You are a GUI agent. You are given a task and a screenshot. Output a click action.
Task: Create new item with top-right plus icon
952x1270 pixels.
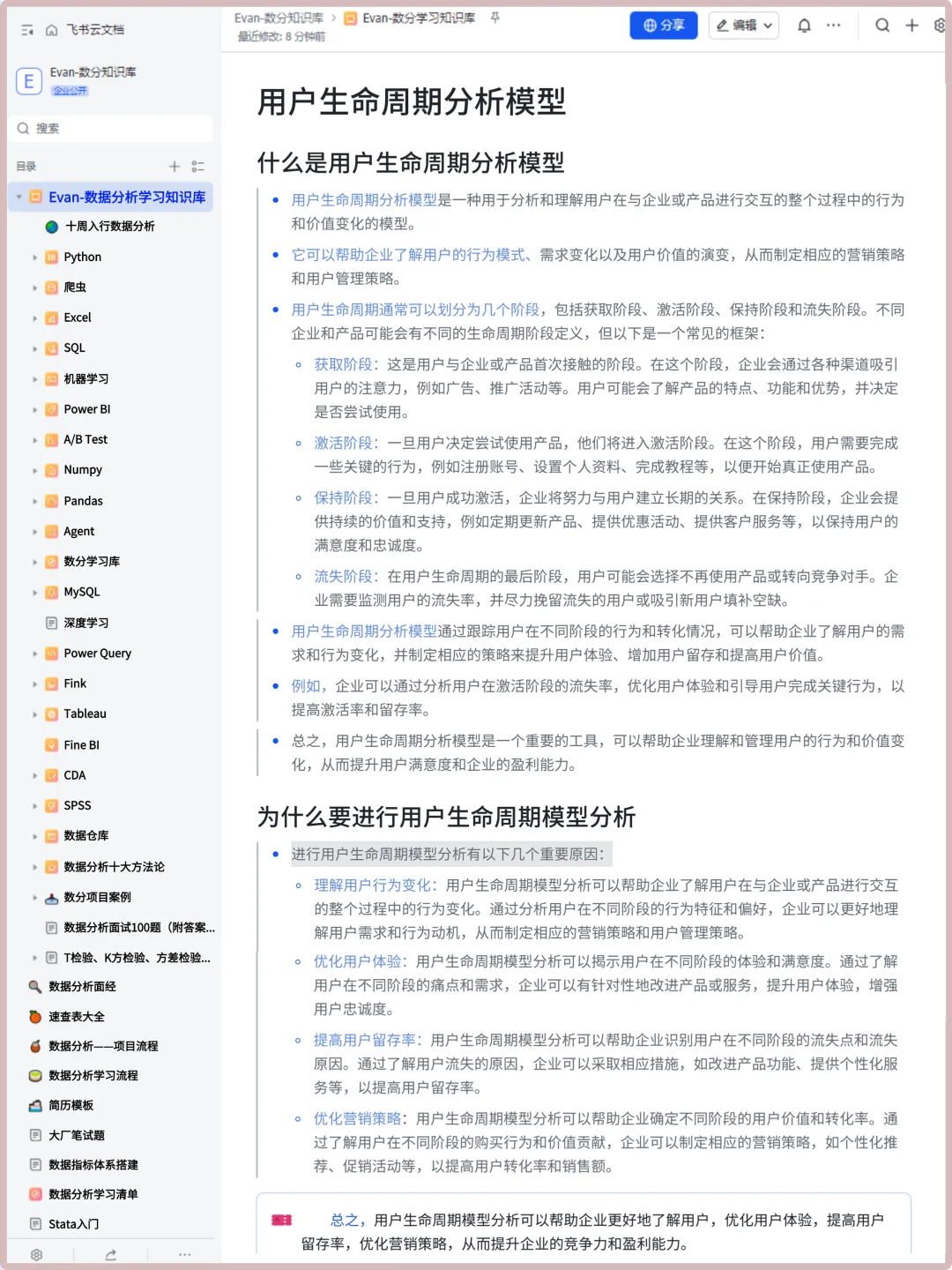click(912, 26)
